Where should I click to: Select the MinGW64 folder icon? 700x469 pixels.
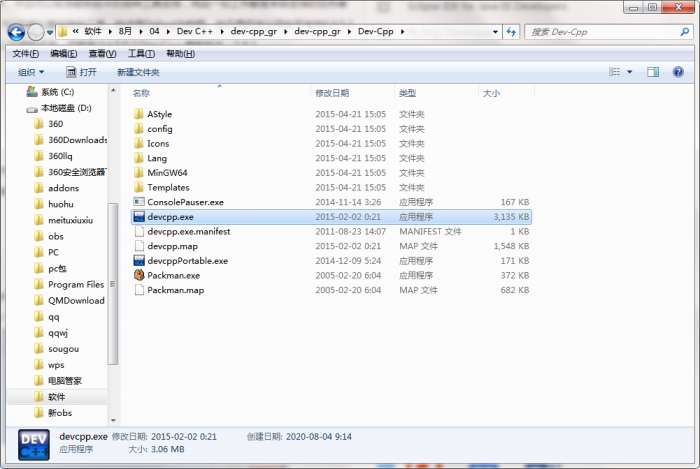(139, 173)
